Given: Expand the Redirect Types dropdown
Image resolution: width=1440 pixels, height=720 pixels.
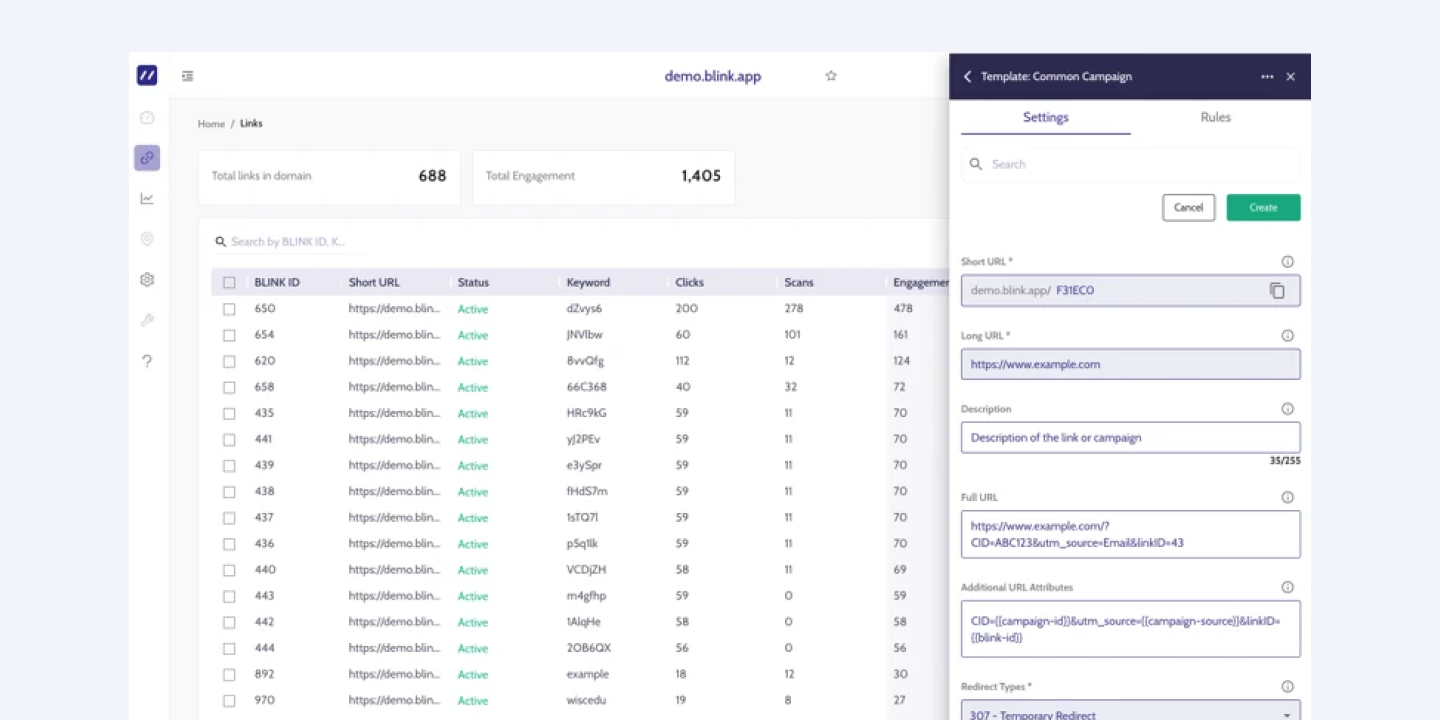Looking at the screenshot, I should tap(1130, 712).
